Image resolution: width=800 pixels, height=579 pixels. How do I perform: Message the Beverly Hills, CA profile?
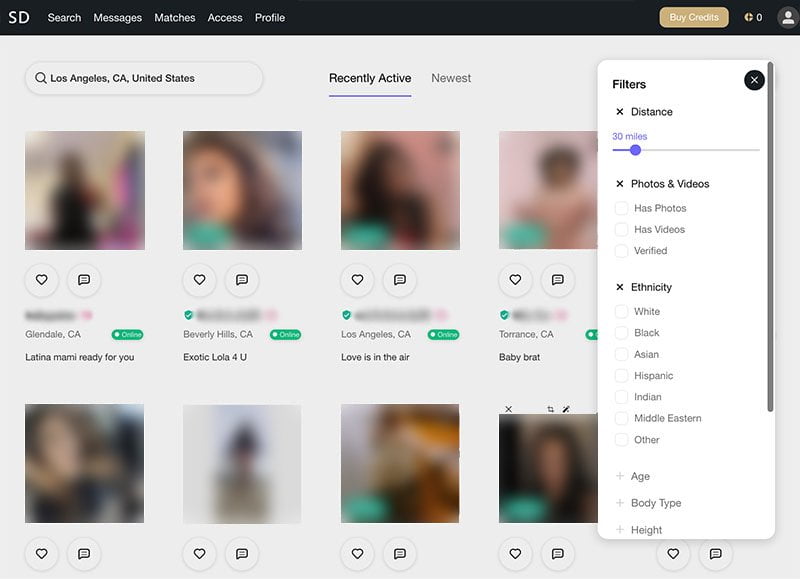tap(242, 280)
